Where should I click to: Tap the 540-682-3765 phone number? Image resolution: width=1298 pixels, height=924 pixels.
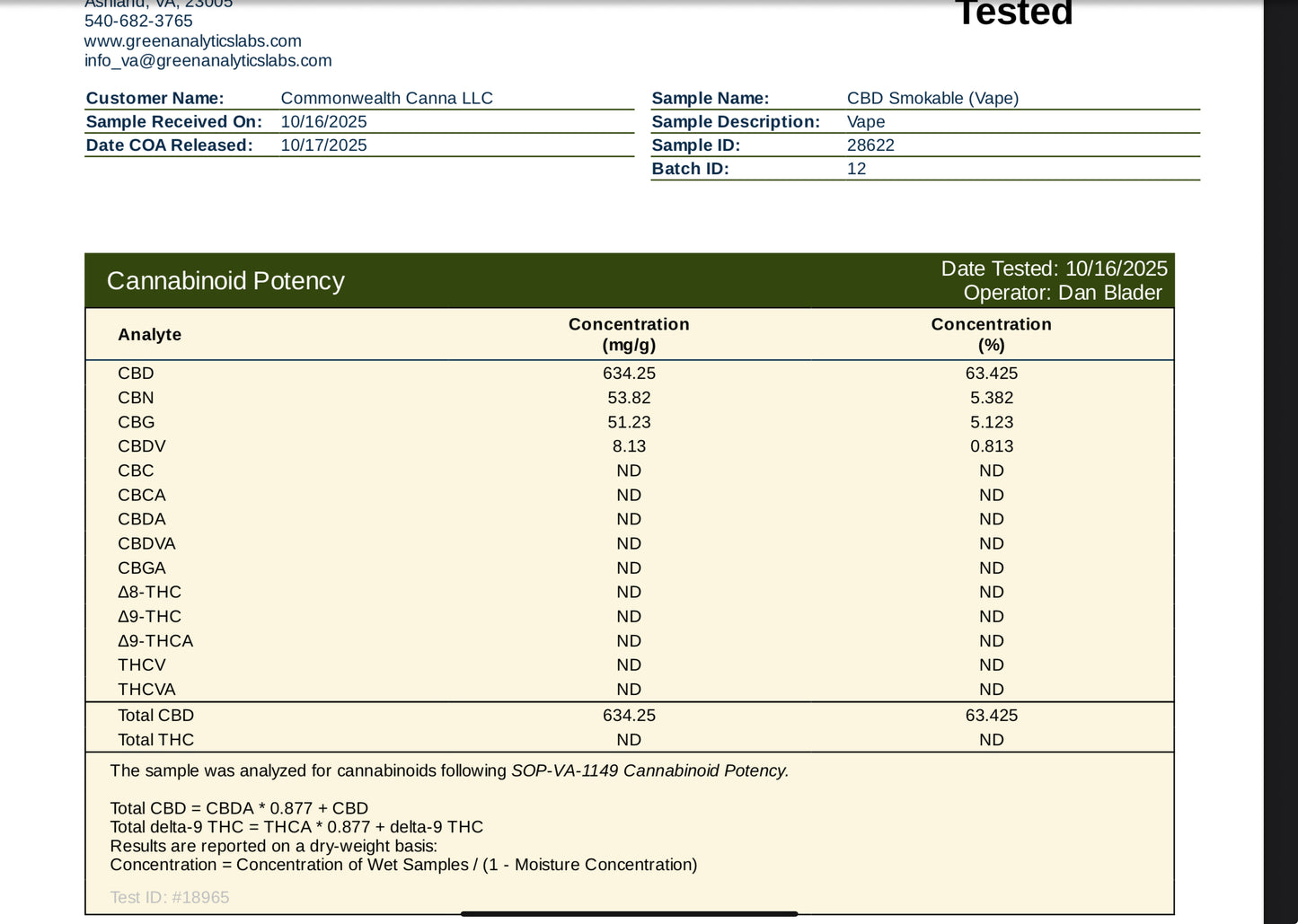(x=138, y=21)
